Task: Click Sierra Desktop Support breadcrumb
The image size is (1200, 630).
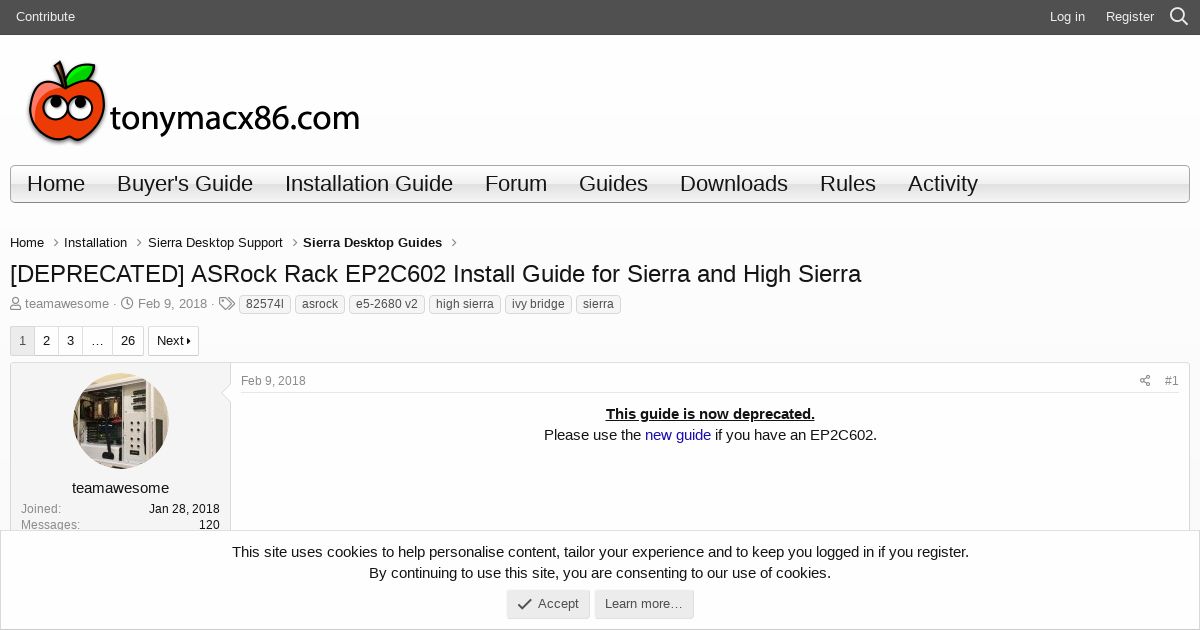Action: [215, 243]
